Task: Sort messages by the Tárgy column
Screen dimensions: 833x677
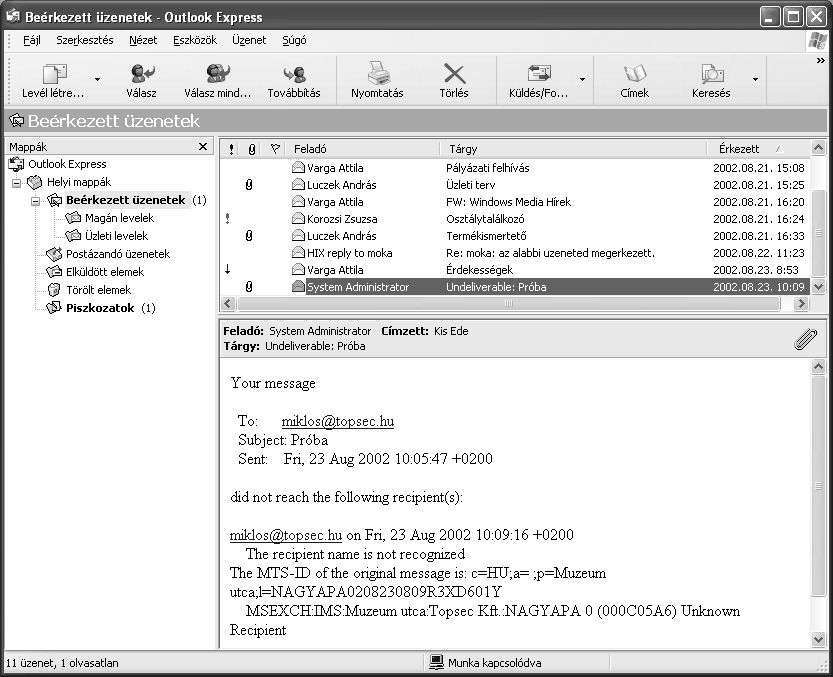Action: point(574,149)
